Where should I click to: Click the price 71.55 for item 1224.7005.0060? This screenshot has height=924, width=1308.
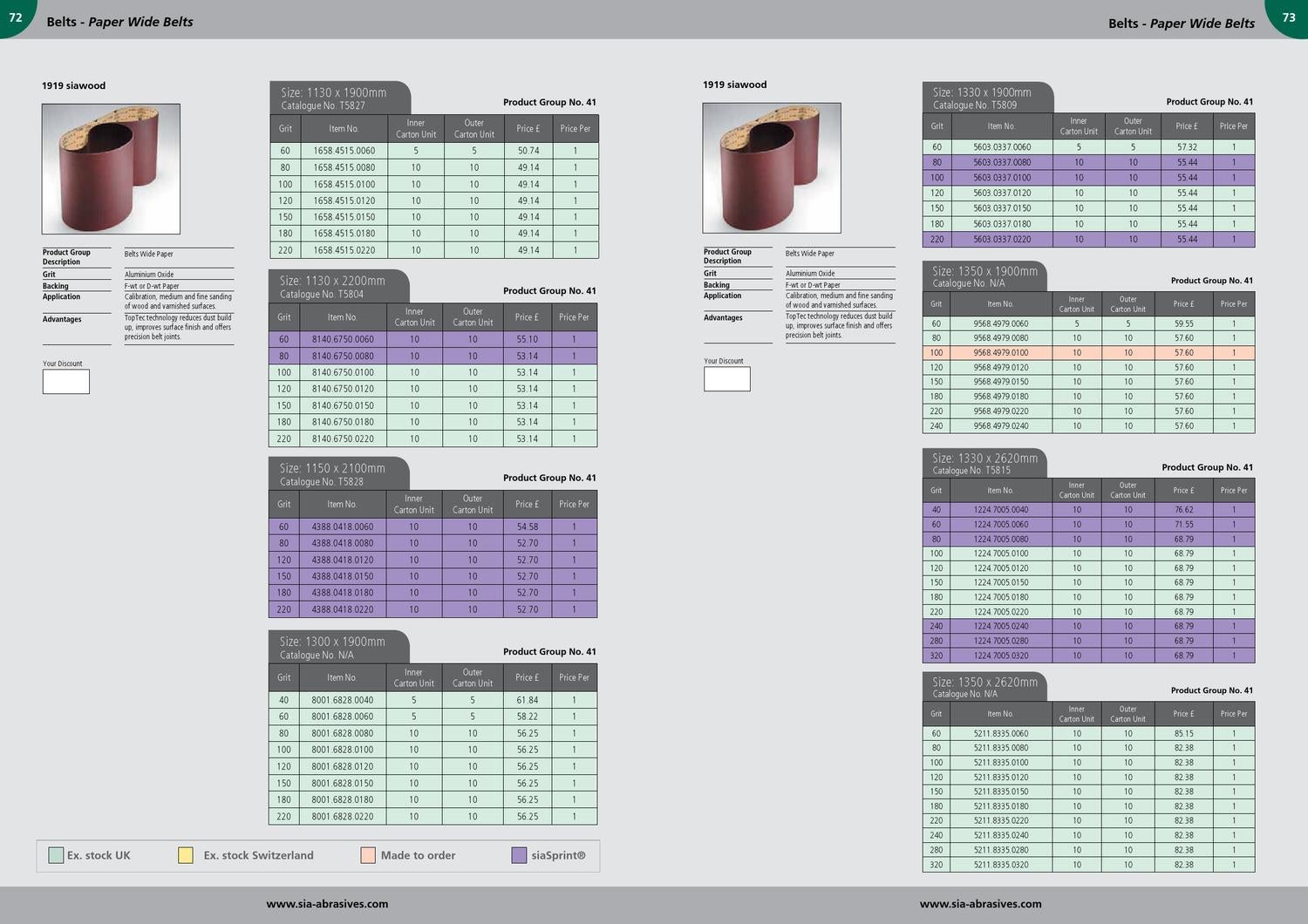point(1183,525)
